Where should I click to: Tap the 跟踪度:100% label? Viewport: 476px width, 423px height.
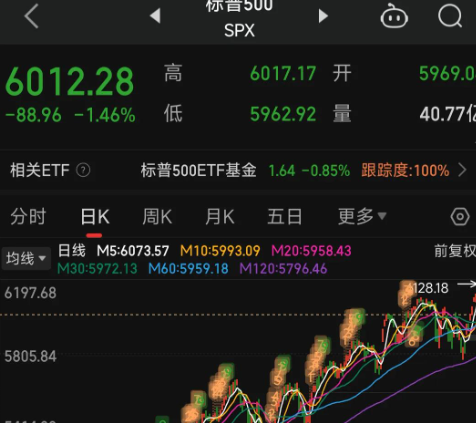click(x=405, y=170)
